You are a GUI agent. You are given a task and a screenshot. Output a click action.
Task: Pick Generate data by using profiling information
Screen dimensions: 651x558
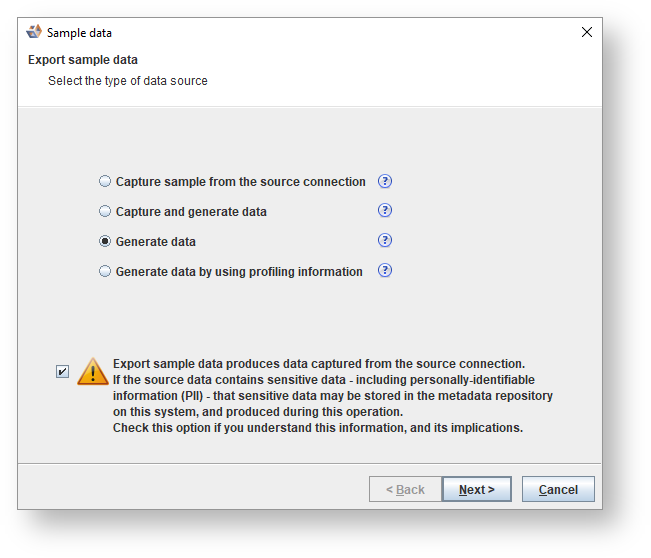point(105,272)
